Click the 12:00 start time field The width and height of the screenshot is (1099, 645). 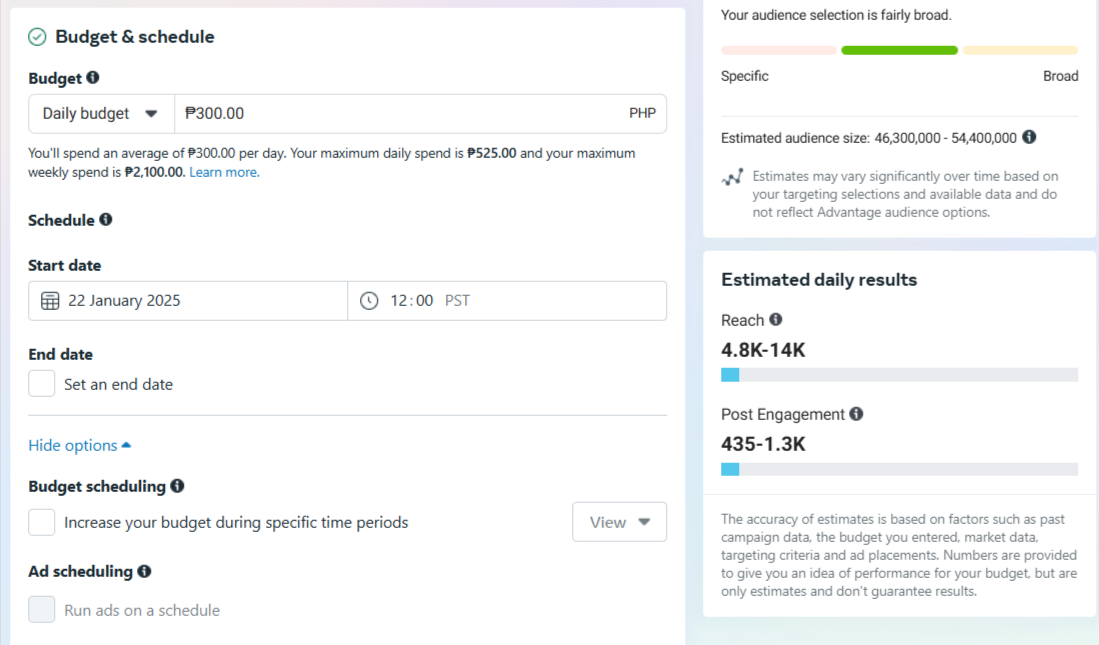tap(412, 301)
